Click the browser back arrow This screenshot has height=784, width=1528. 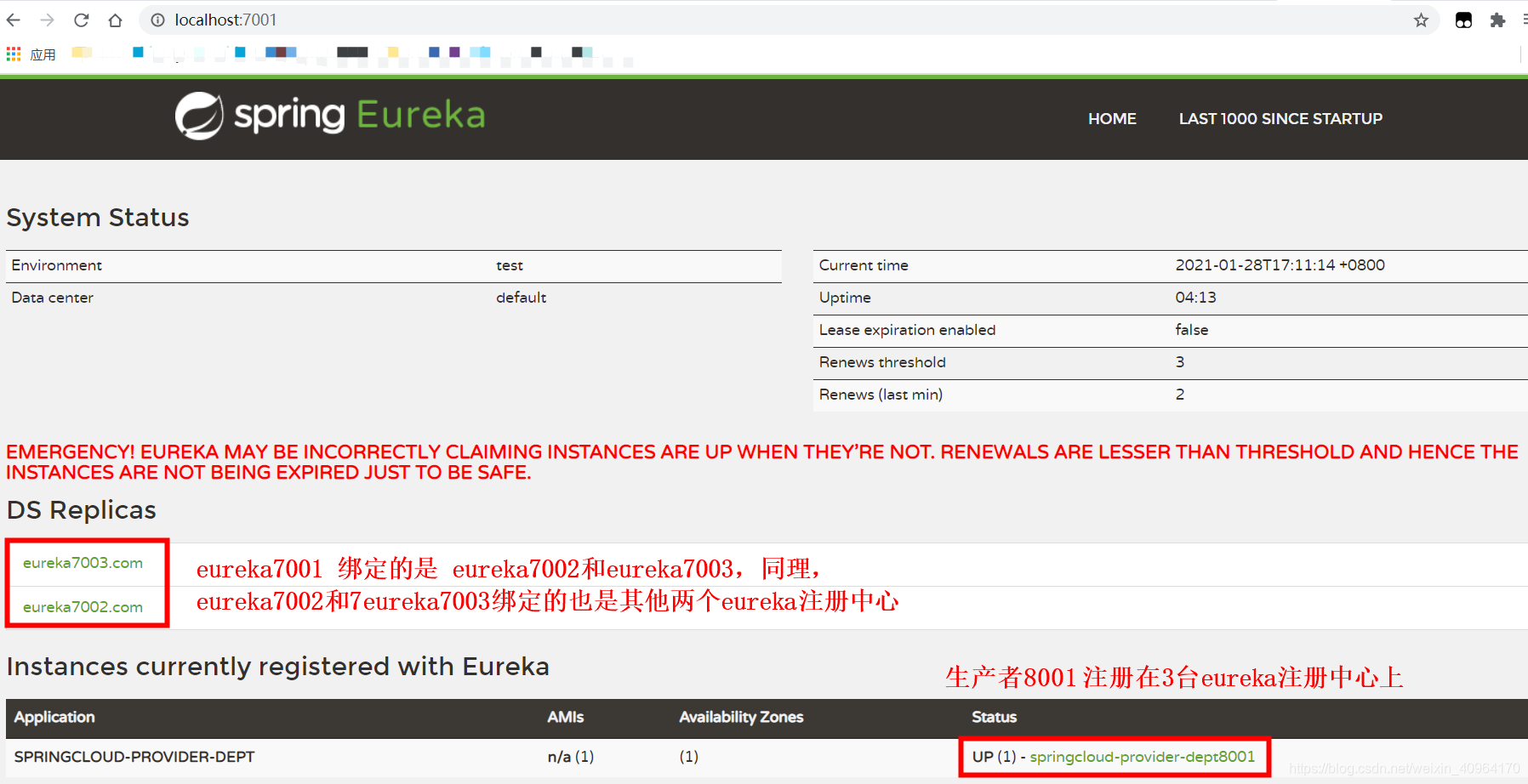click(14, 20)
